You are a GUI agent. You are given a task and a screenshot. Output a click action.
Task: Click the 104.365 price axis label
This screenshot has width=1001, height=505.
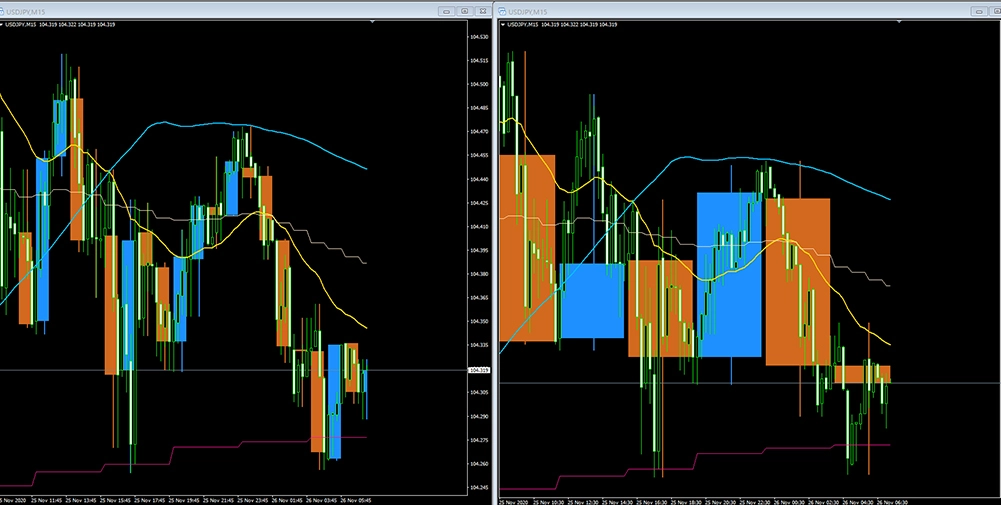[479, 298]
